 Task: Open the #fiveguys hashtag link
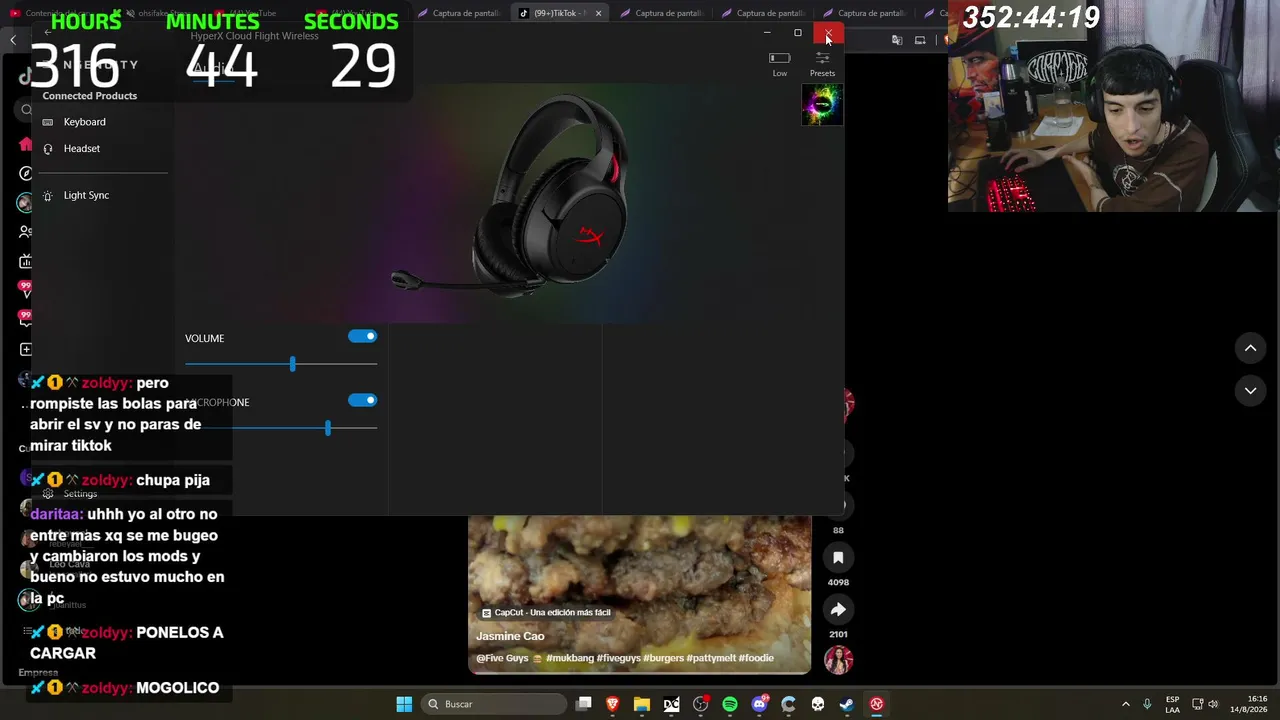619,658
